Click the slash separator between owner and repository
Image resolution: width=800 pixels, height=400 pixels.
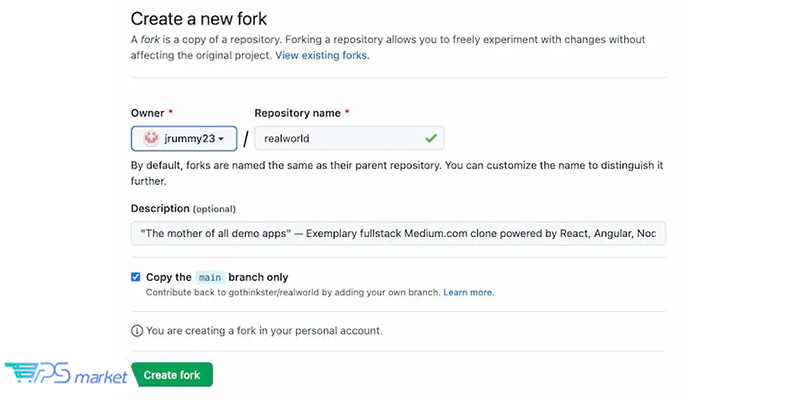pyautogui.click(x=246, y=139)
